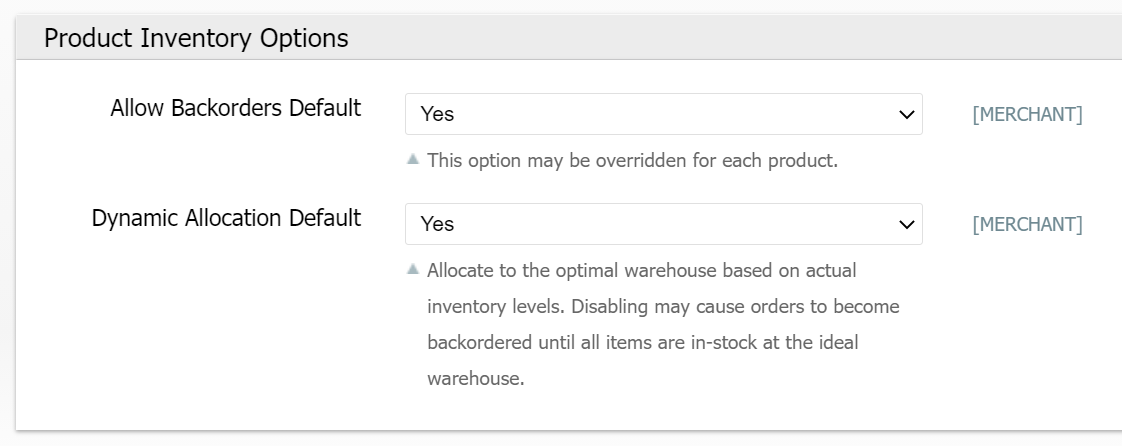Click the "inventory levels. Disabling may cause" hint line

[663, 306]
